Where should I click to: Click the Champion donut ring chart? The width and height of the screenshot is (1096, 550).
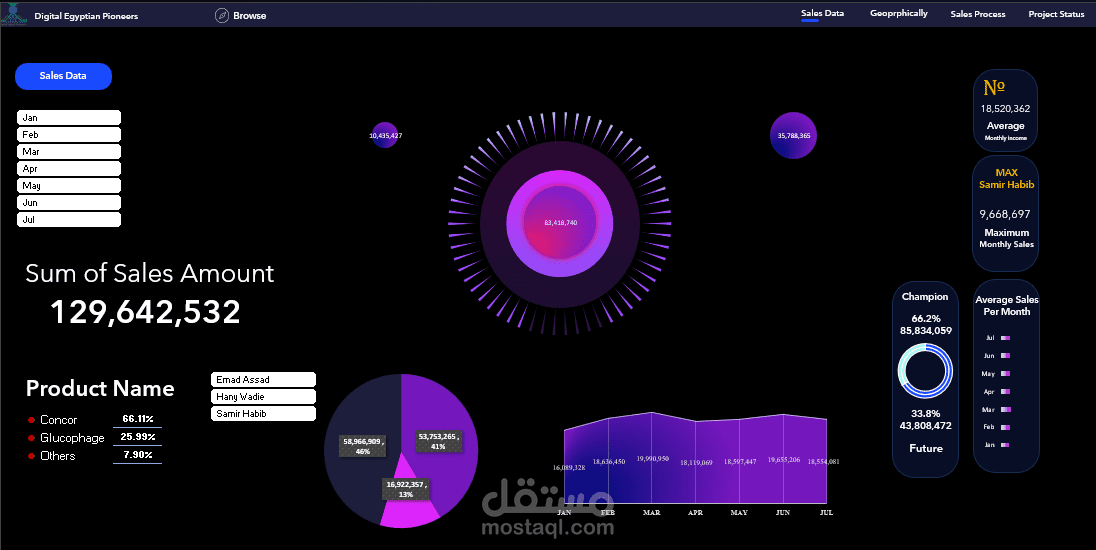coord(925,371)
